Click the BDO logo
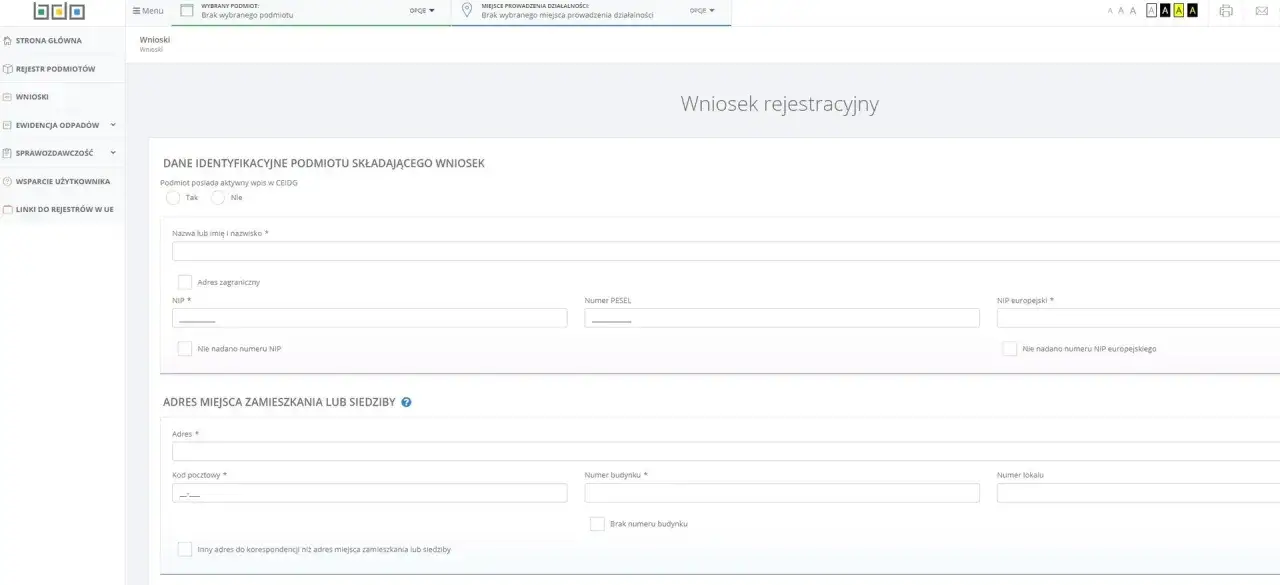Image resolution: width=1280 pixels, height=585 pixels. coord(59,11)
